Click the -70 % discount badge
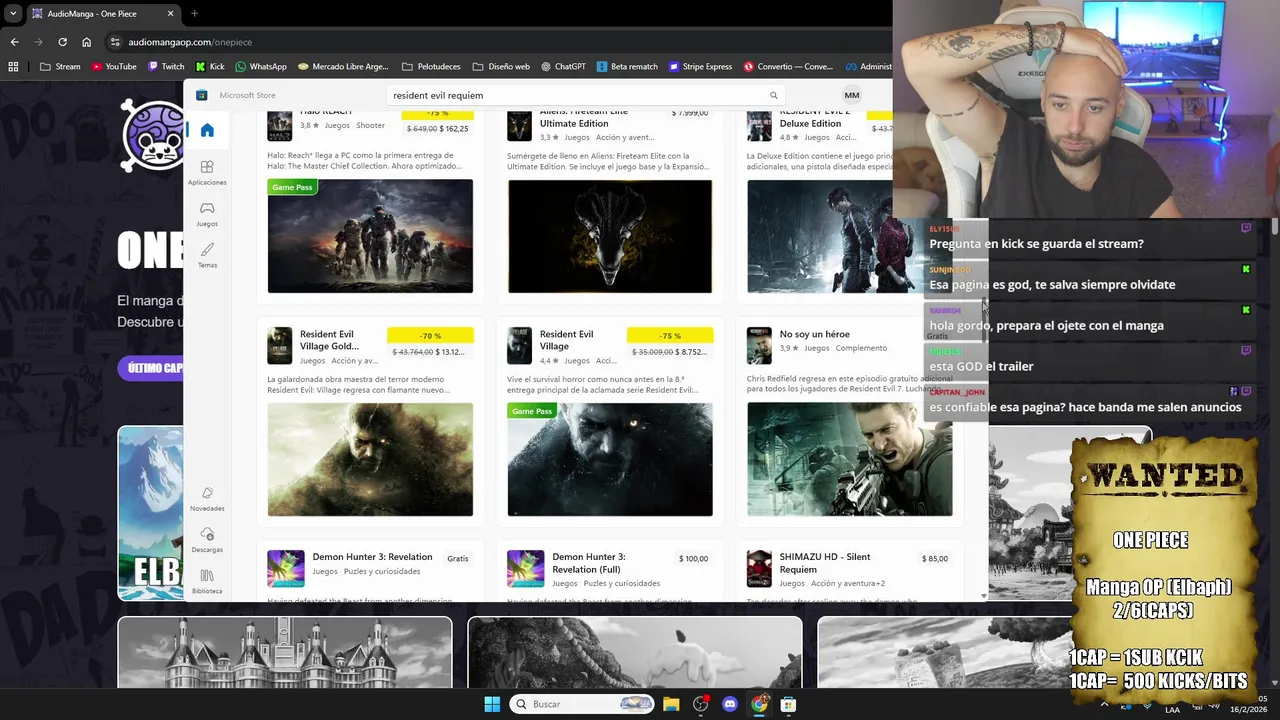The image size is (1280, 720). click(x=430, y=336)
